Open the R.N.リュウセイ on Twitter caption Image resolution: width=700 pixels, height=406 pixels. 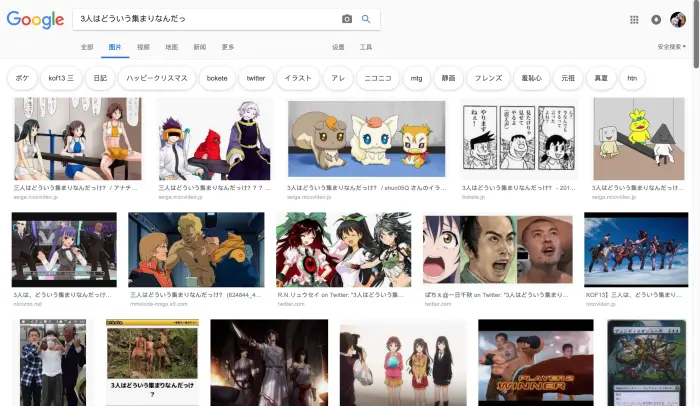(x=341, y=295)
